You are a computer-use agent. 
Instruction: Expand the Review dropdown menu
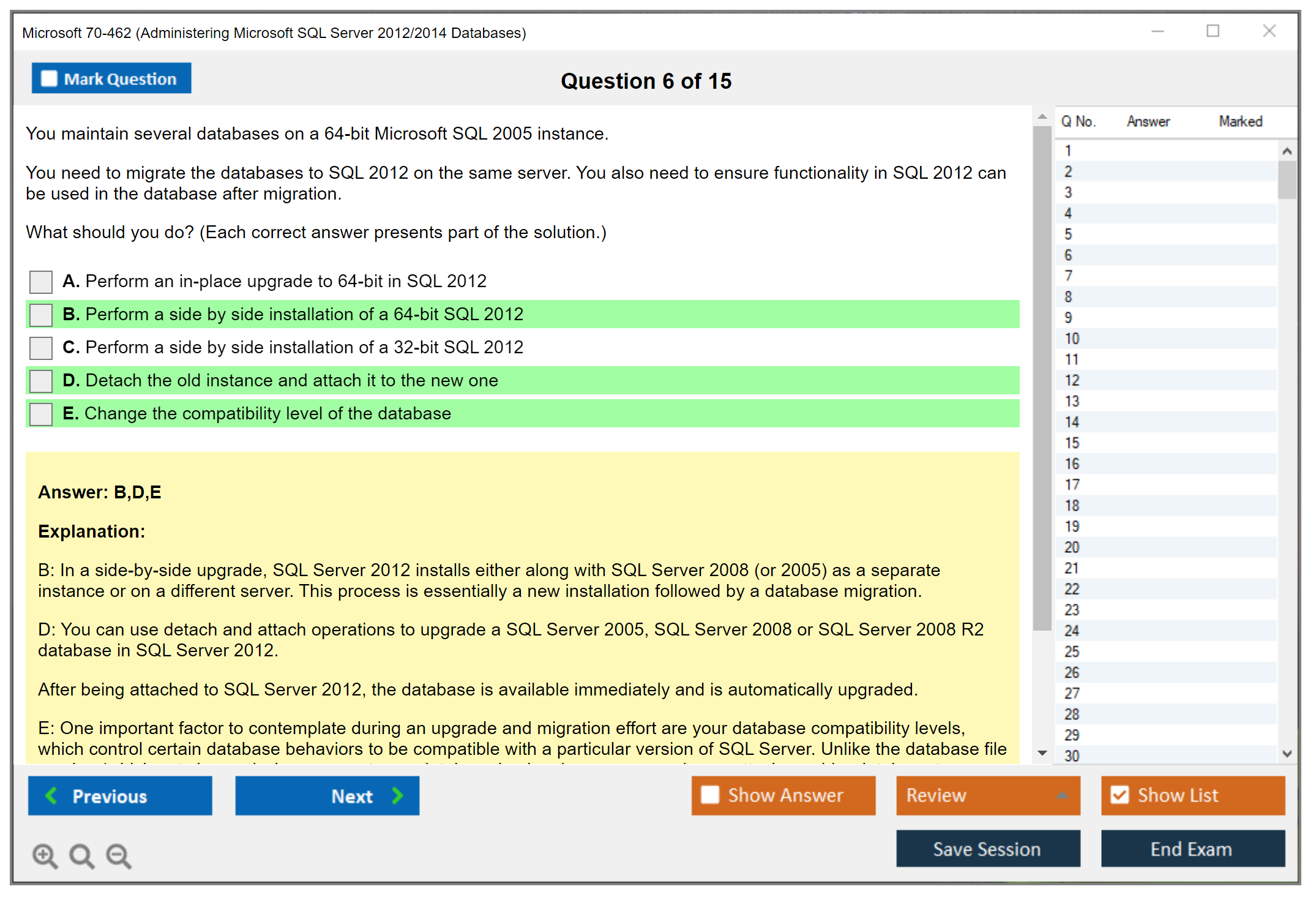pyautogui.click(x=1062, y=795)
